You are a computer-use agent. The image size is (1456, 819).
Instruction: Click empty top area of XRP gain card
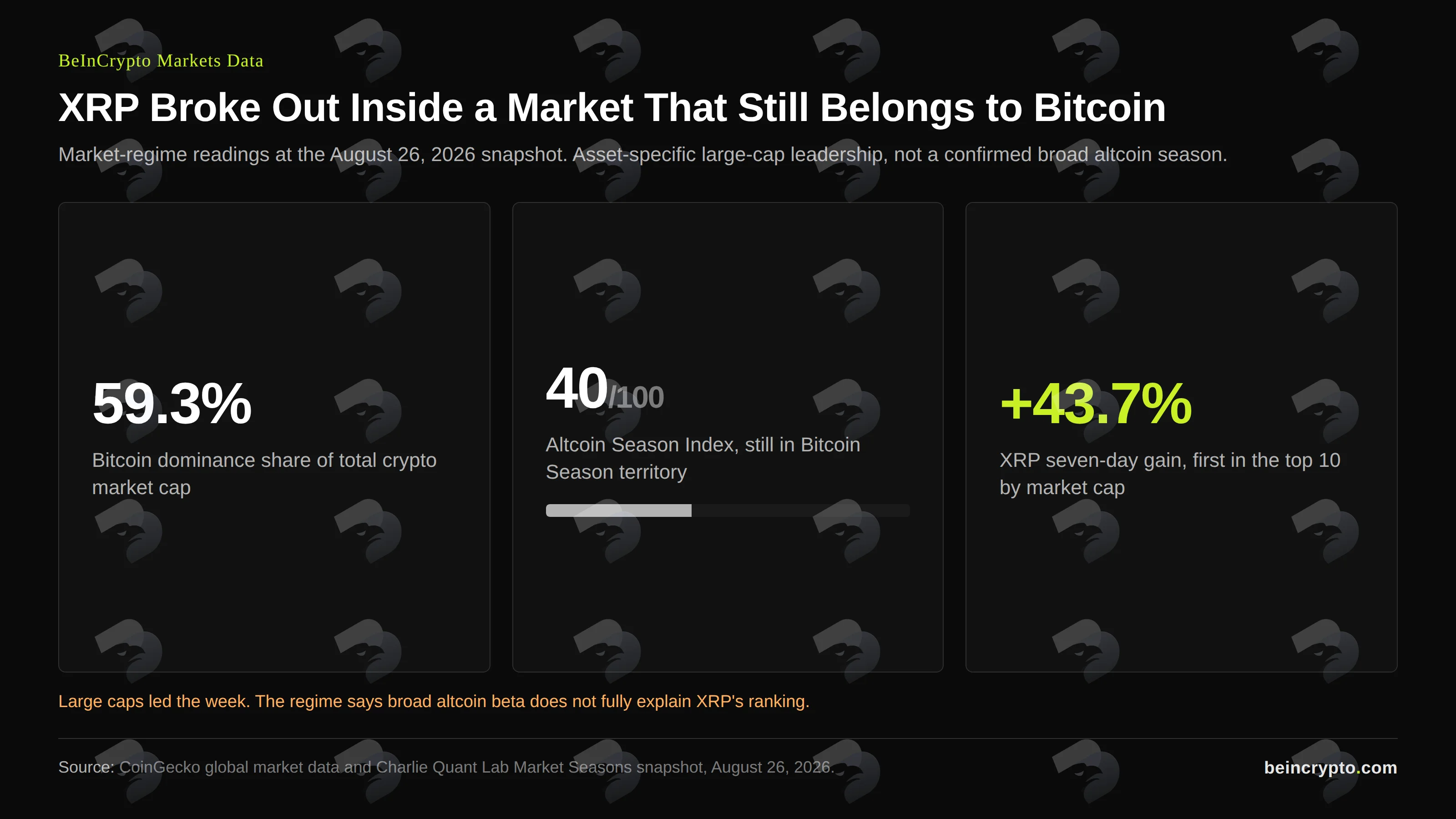coord(1181,283)
